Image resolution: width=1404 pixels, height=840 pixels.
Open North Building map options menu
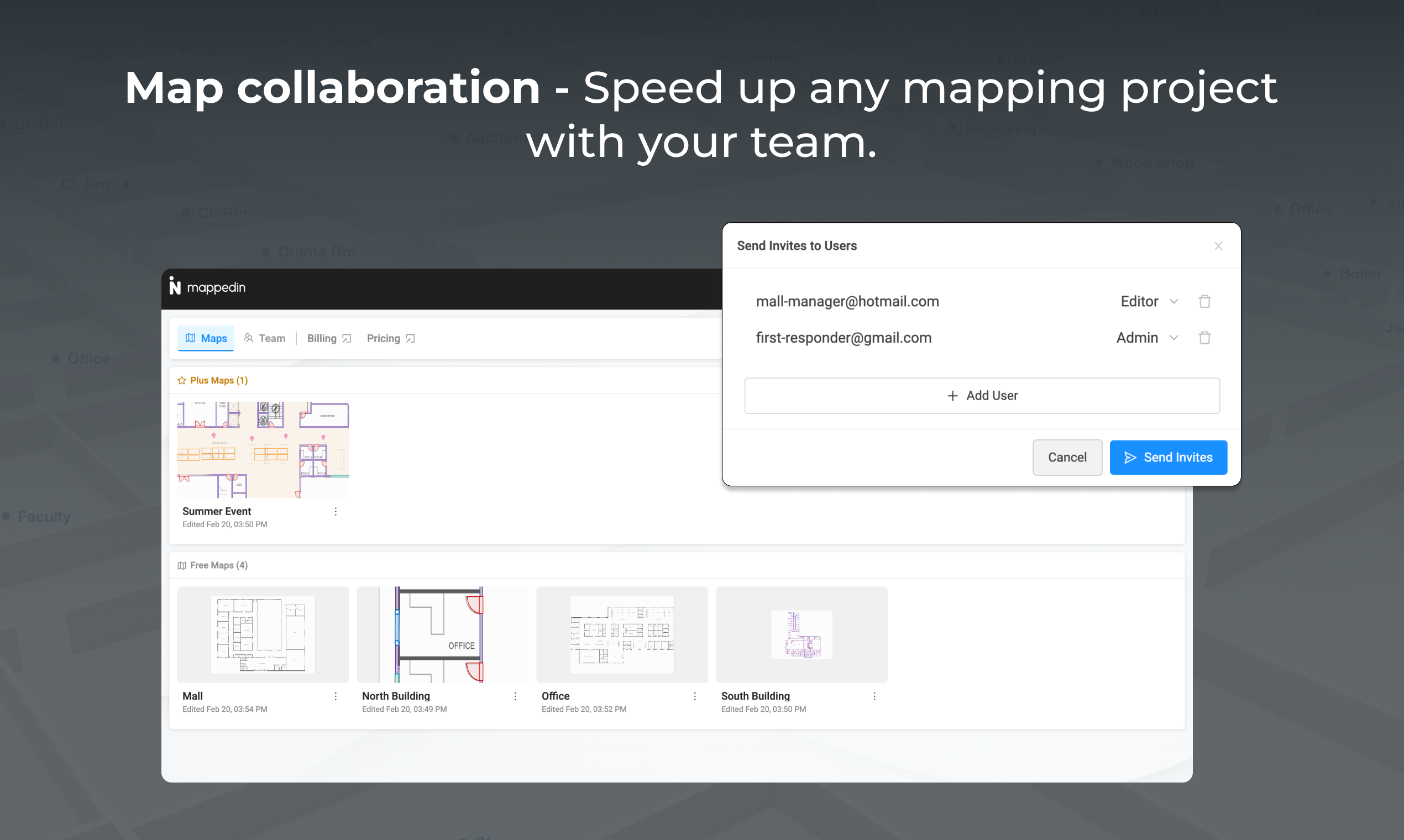(515, 696)
